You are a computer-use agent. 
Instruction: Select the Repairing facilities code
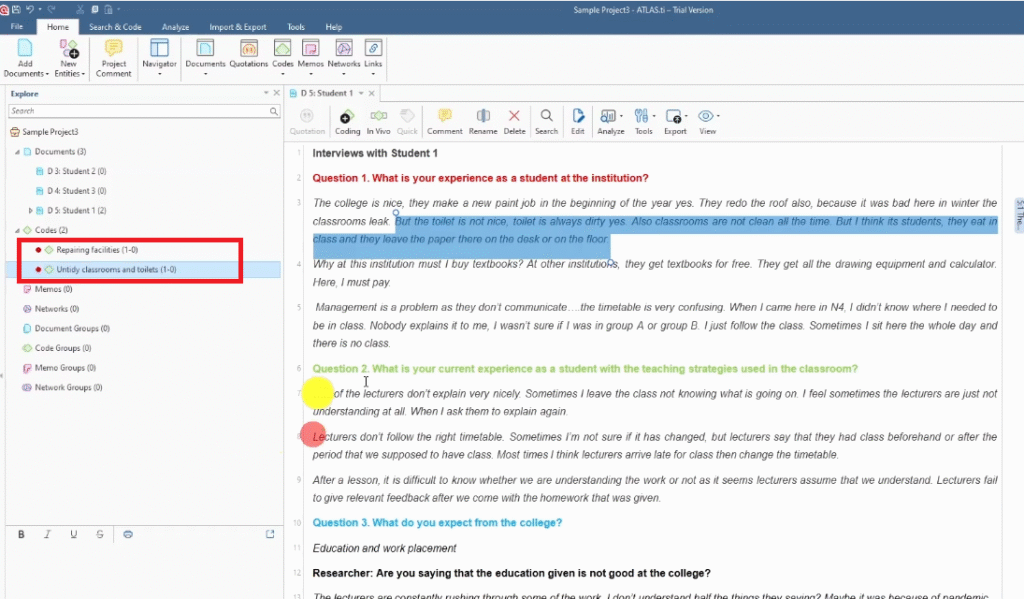pyautogui.click(x=97, y=250)
